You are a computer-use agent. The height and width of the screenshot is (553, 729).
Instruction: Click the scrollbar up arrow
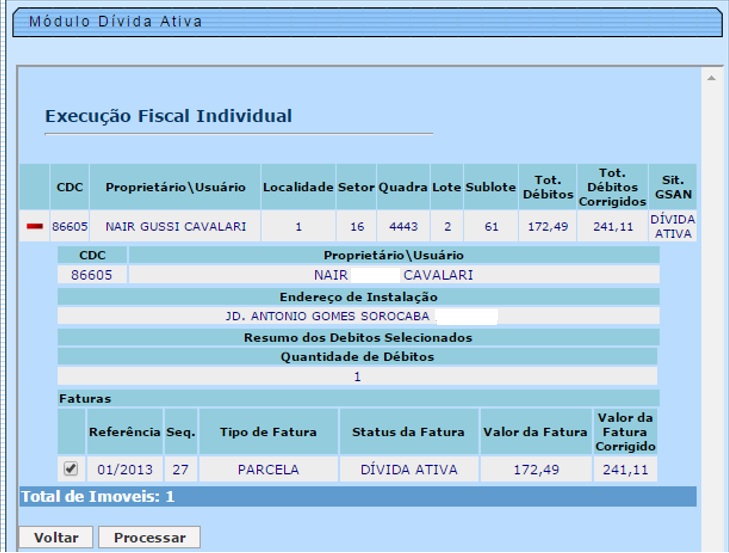[711, 78]
